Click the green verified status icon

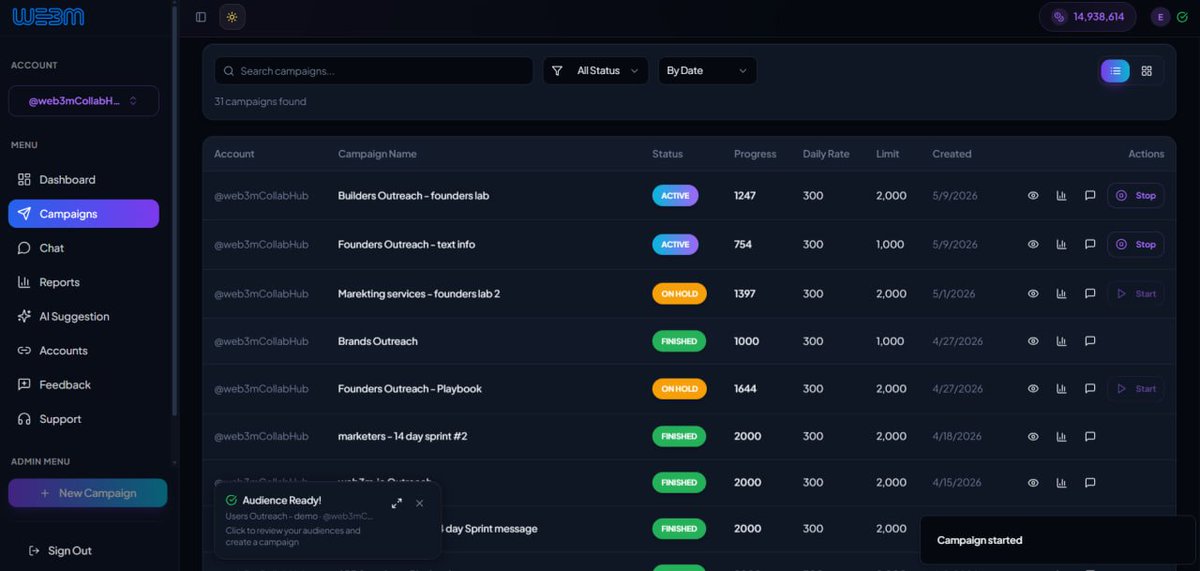click(1182, 17)
